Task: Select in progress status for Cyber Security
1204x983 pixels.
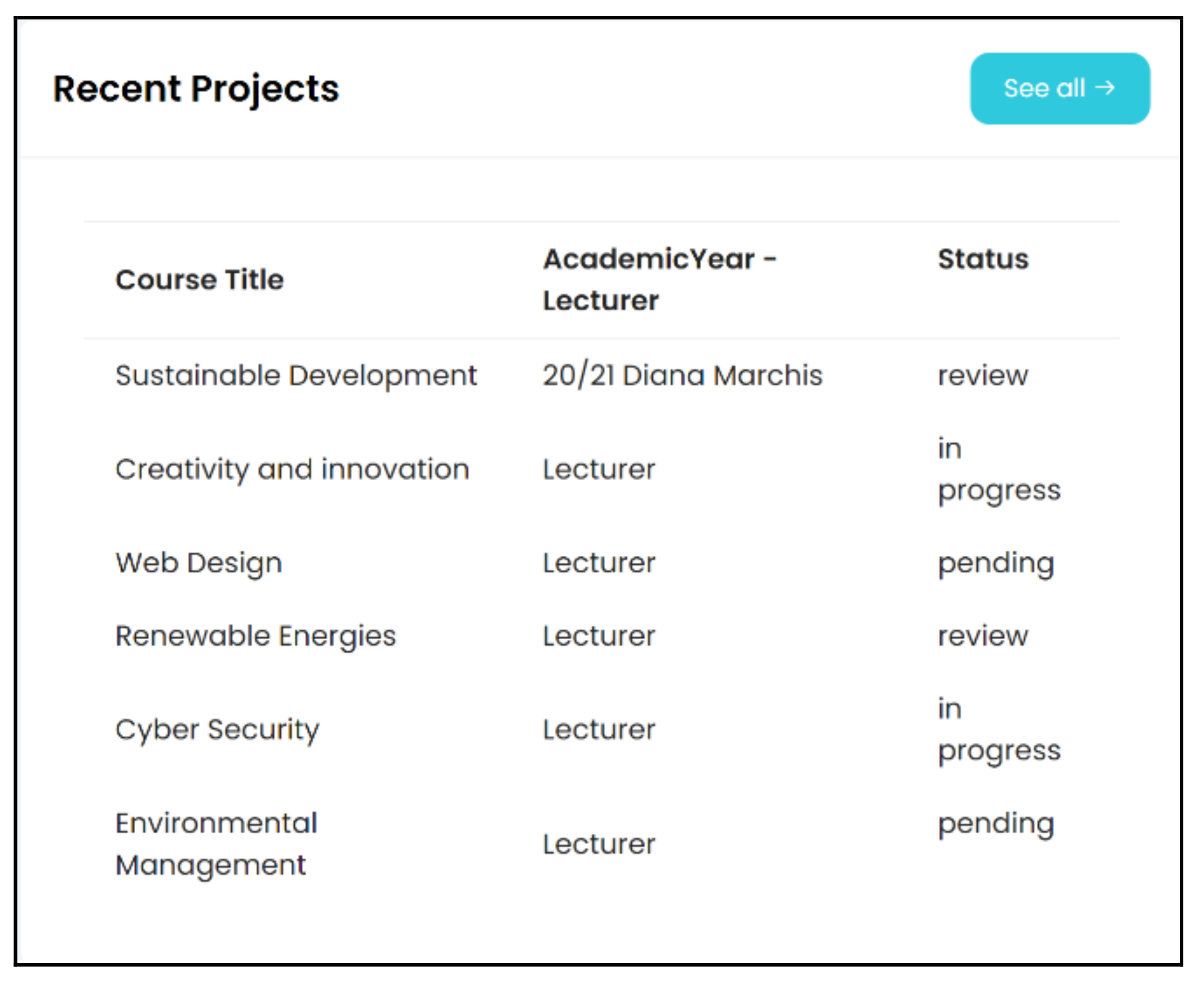Action: tap(999, 729)
